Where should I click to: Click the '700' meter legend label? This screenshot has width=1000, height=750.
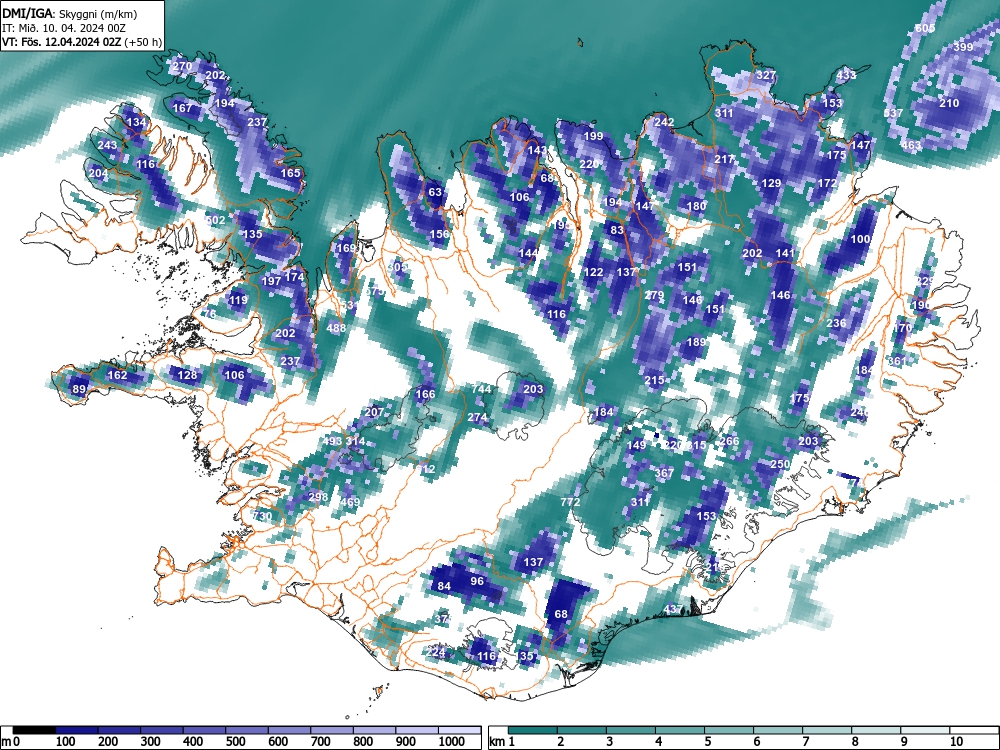pos(320,741)
